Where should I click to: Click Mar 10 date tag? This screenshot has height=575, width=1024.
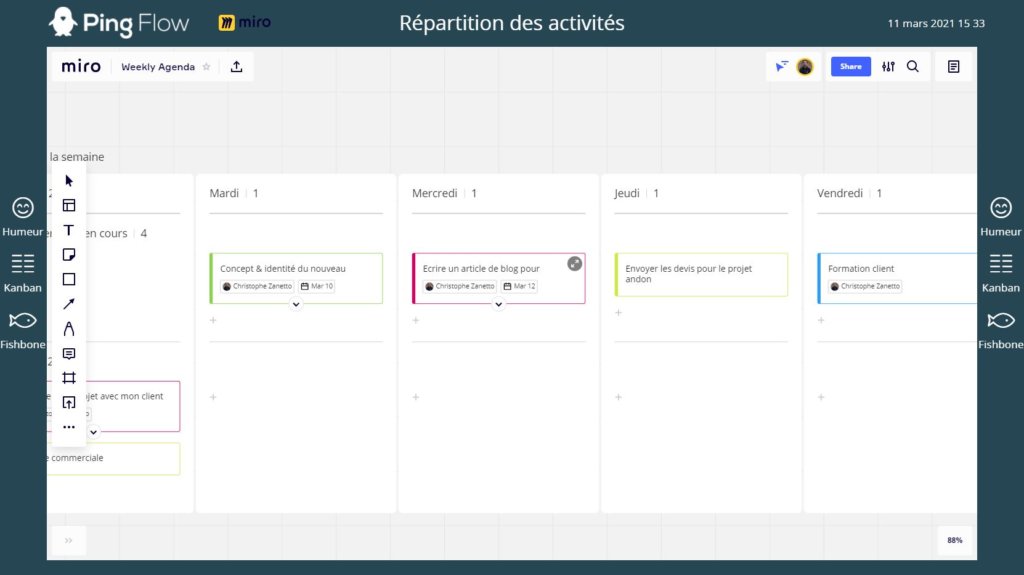click(317, 286)
